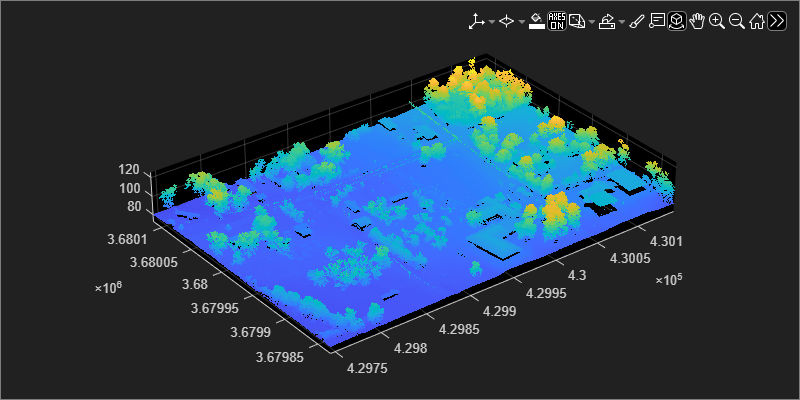Click the view plane cube icon
The height and width of the screenshot is (400, 800).
point(577,21)
